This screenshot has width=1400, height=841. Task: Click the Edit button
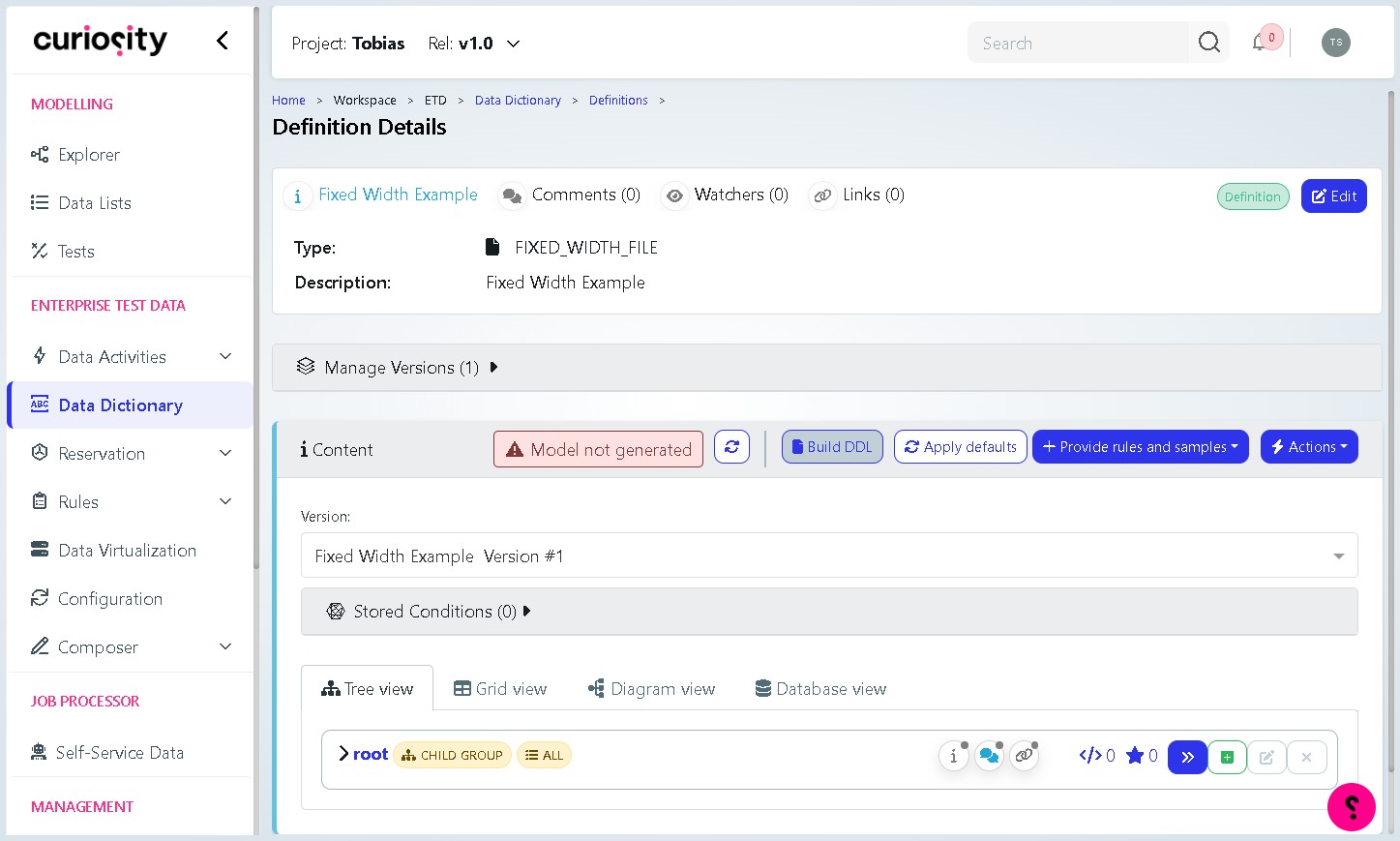pyautogui.click(x=1333, y=196)
